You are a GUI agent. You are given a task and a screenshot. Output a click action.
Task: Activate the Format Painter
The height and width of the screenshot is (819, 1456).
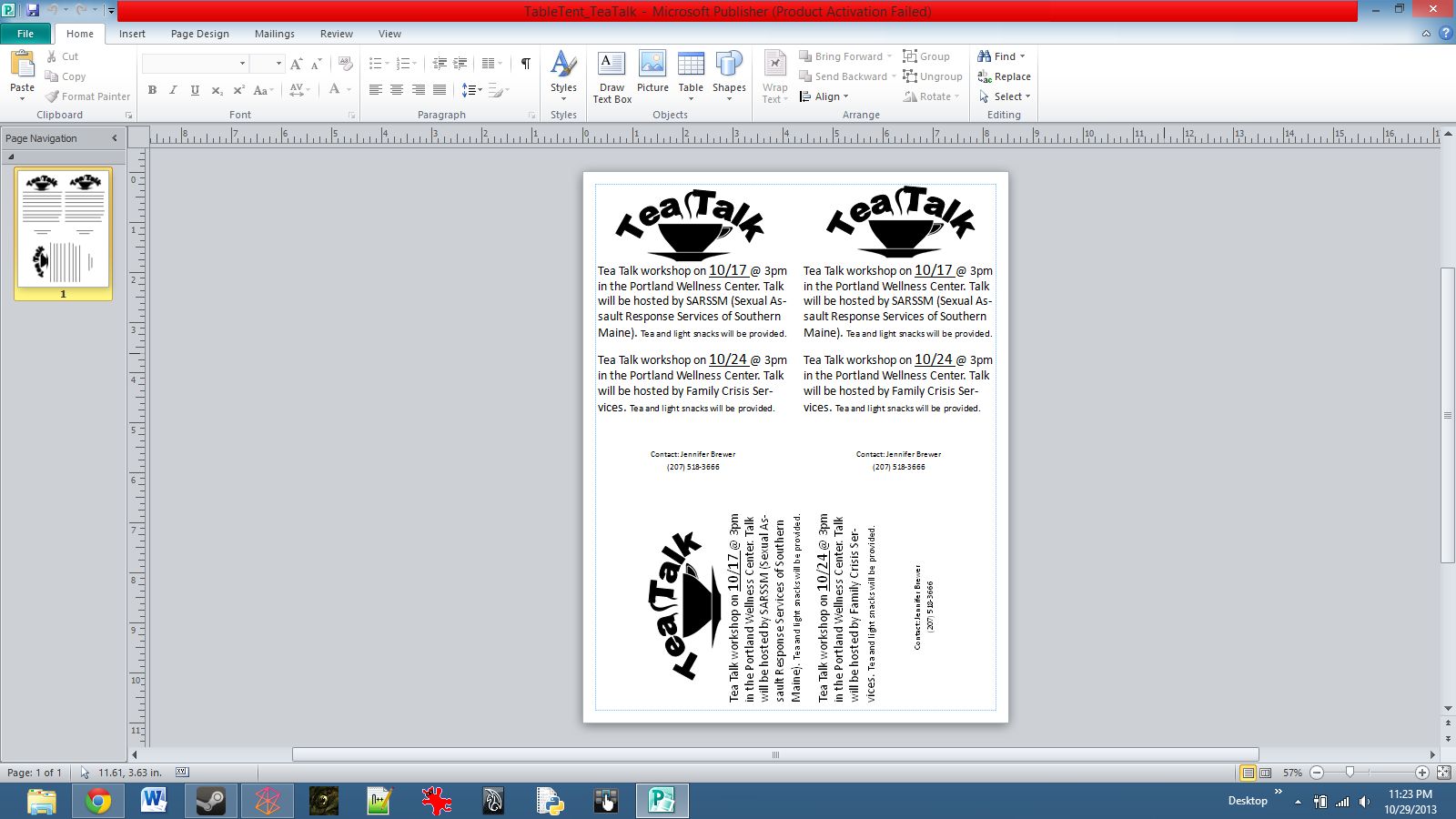pos(87,96)
